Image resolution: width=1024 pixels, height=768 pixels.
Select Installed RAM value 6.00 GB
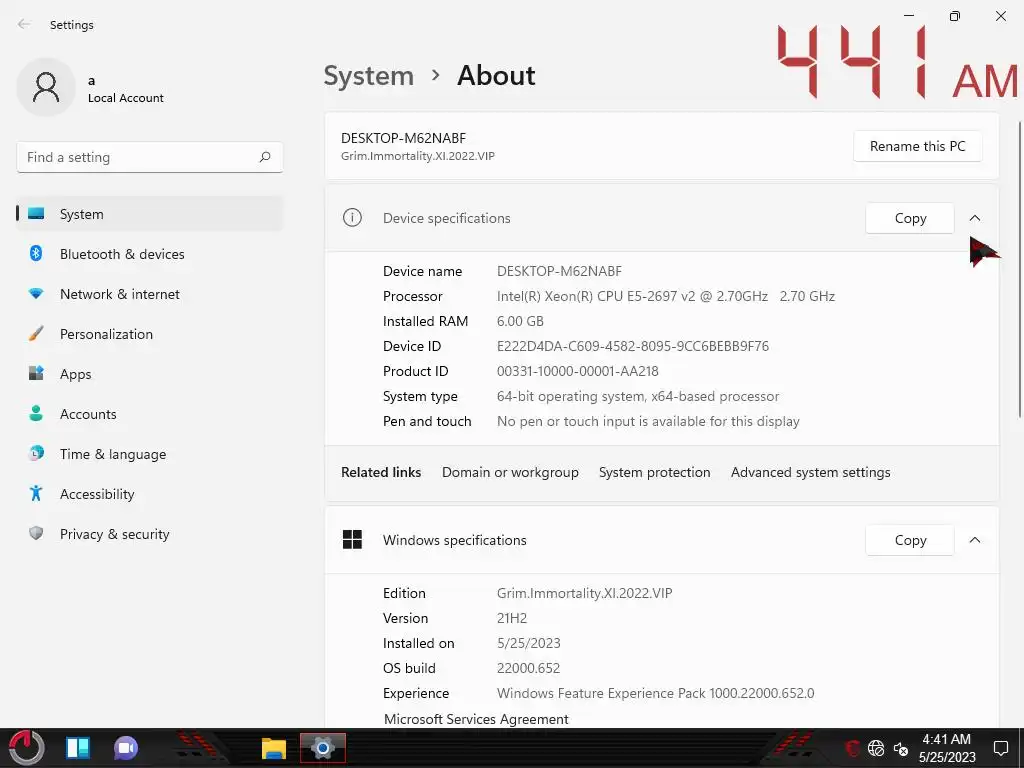[520, 321]
